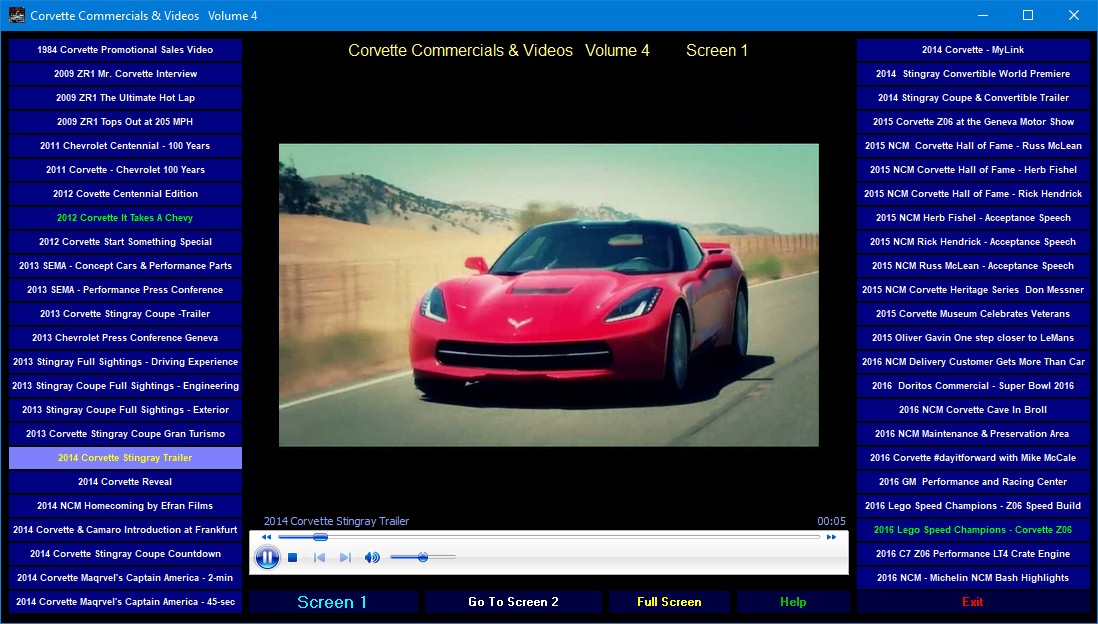Click the Screen 1 button
The height and width of the screenshot is (624, 1098).
coord(333,602)
